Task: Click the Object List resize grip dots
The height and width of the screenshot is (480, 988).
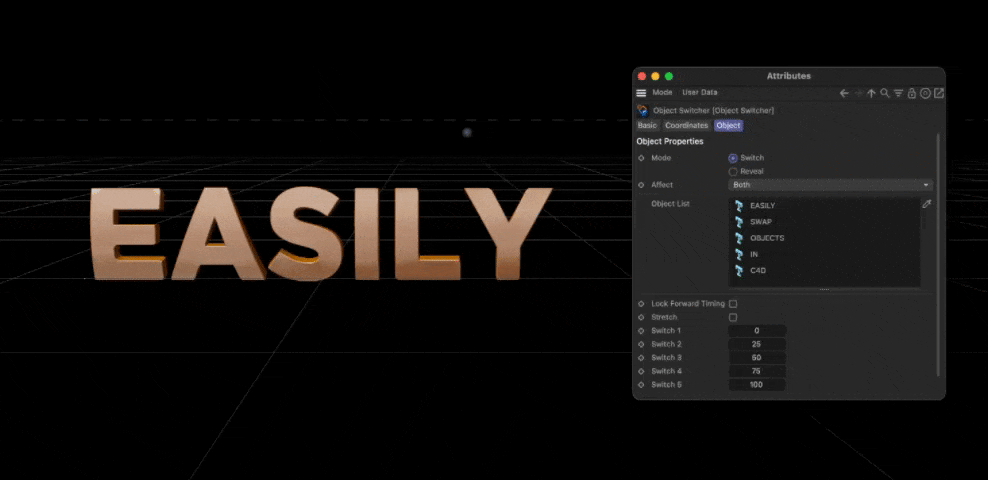Action: [x=824, y=290]
